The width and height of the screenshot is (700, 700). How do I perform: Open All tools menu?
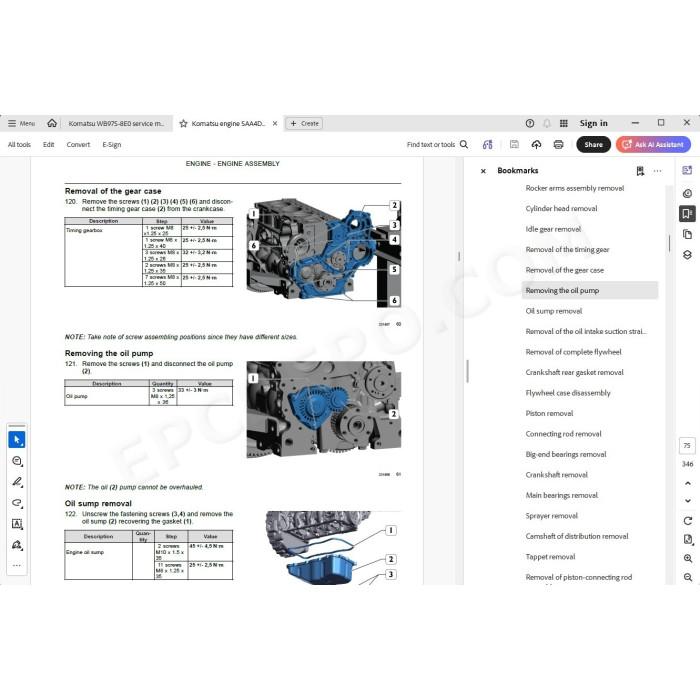click(19, 145)
